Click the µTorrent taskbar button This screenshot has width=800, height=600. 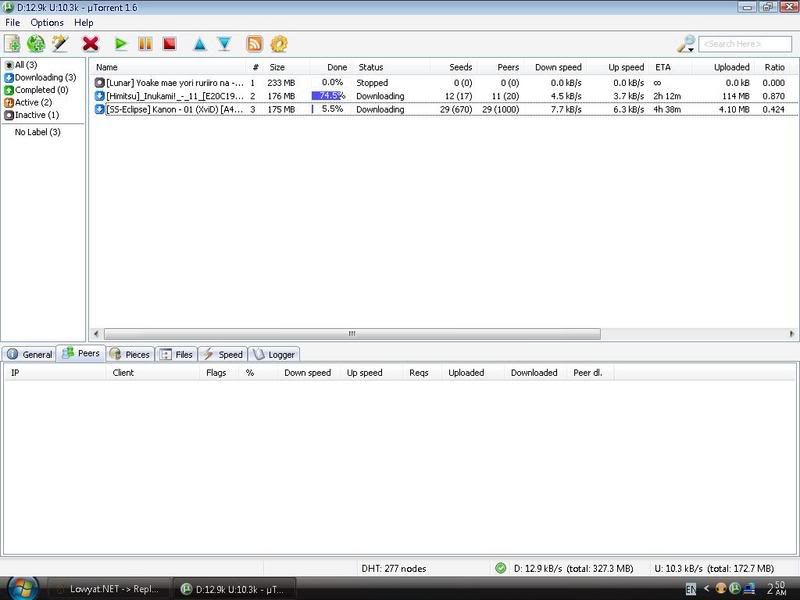pos(235,589)
